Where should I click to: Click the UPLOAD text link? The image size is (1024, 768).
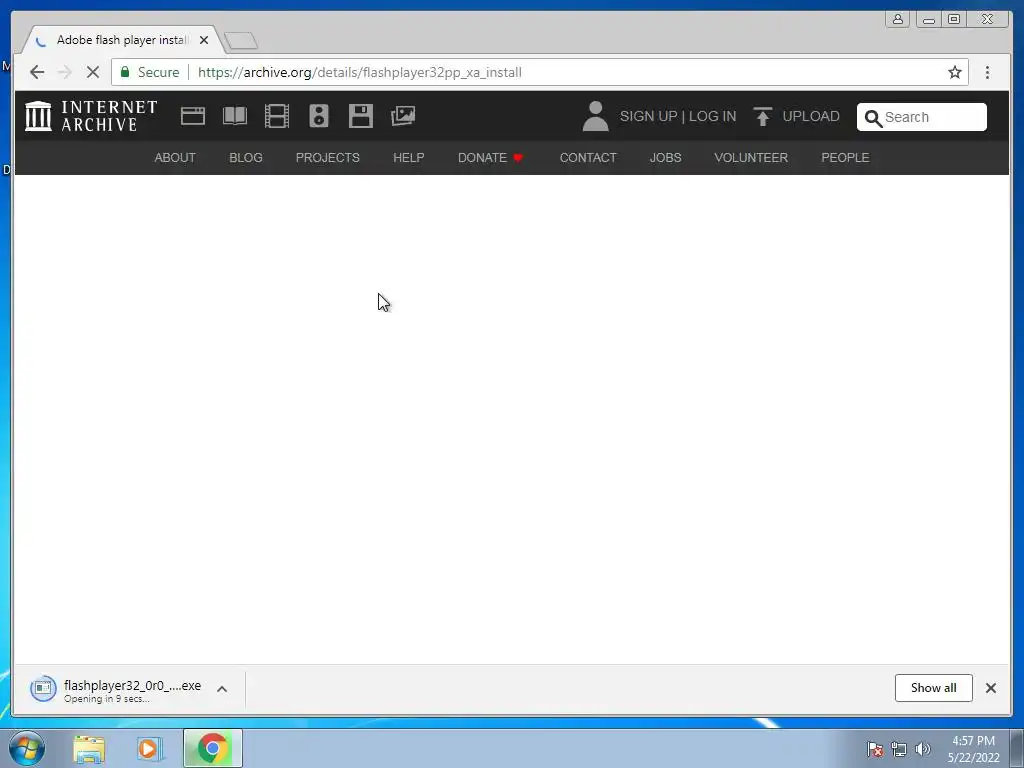811,116
